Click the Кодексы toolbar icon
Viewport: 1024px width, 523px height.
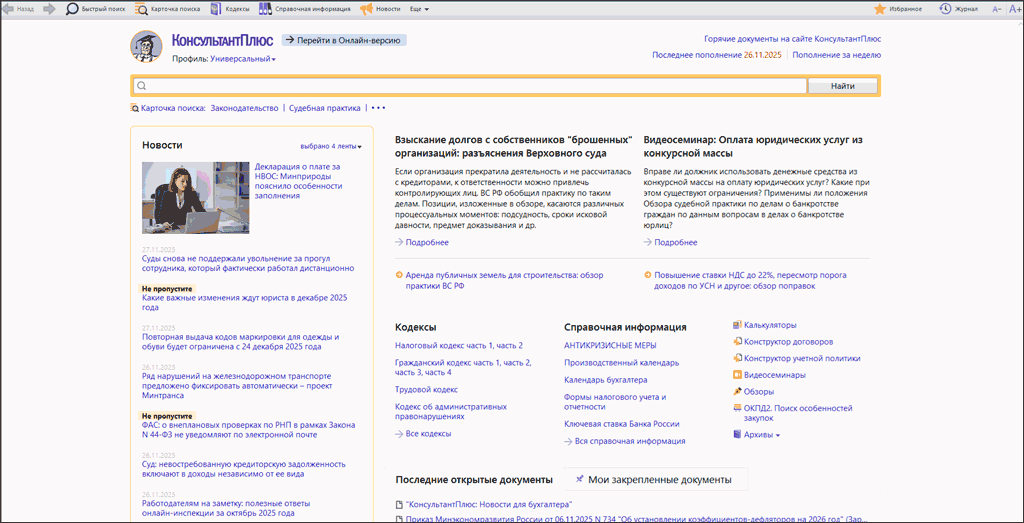pos(217,8)
